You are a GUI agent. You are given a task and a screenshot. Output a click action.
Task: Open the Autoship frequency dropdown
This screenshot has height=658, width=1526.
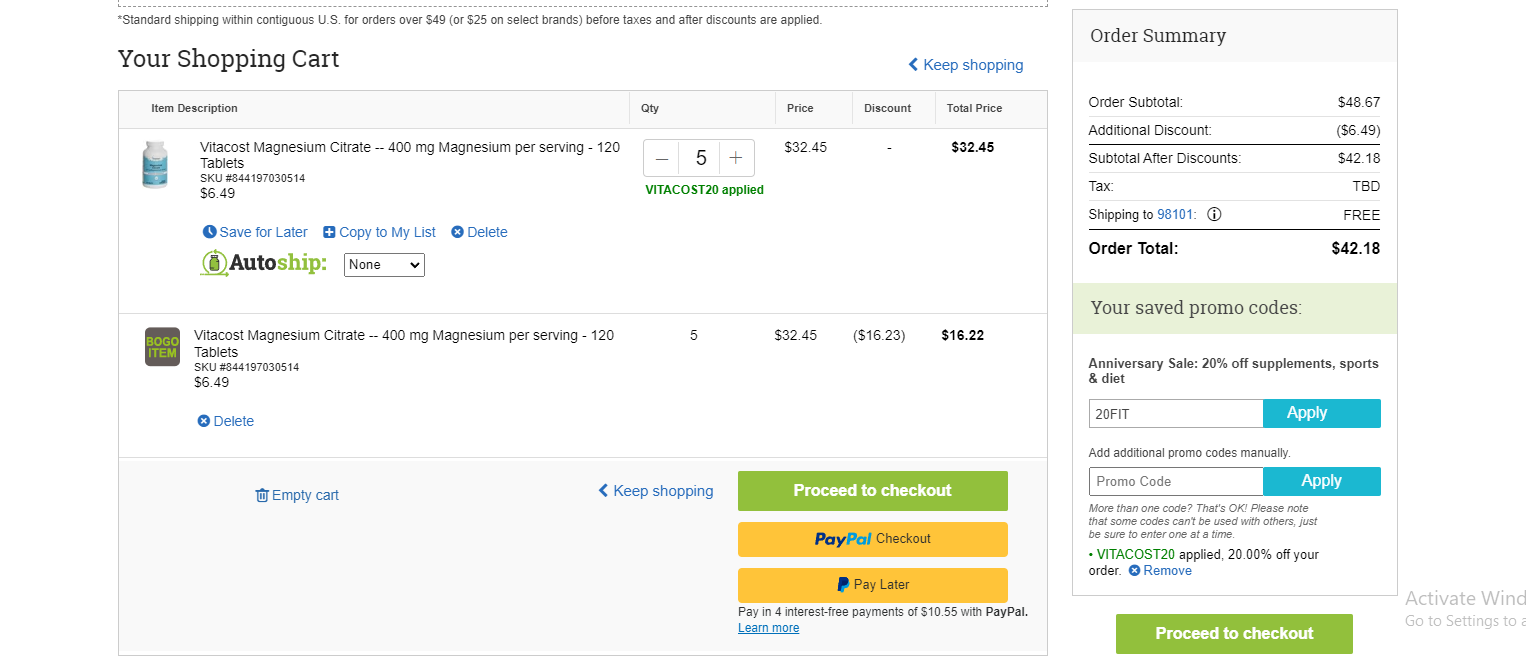[x=384, y=265]
